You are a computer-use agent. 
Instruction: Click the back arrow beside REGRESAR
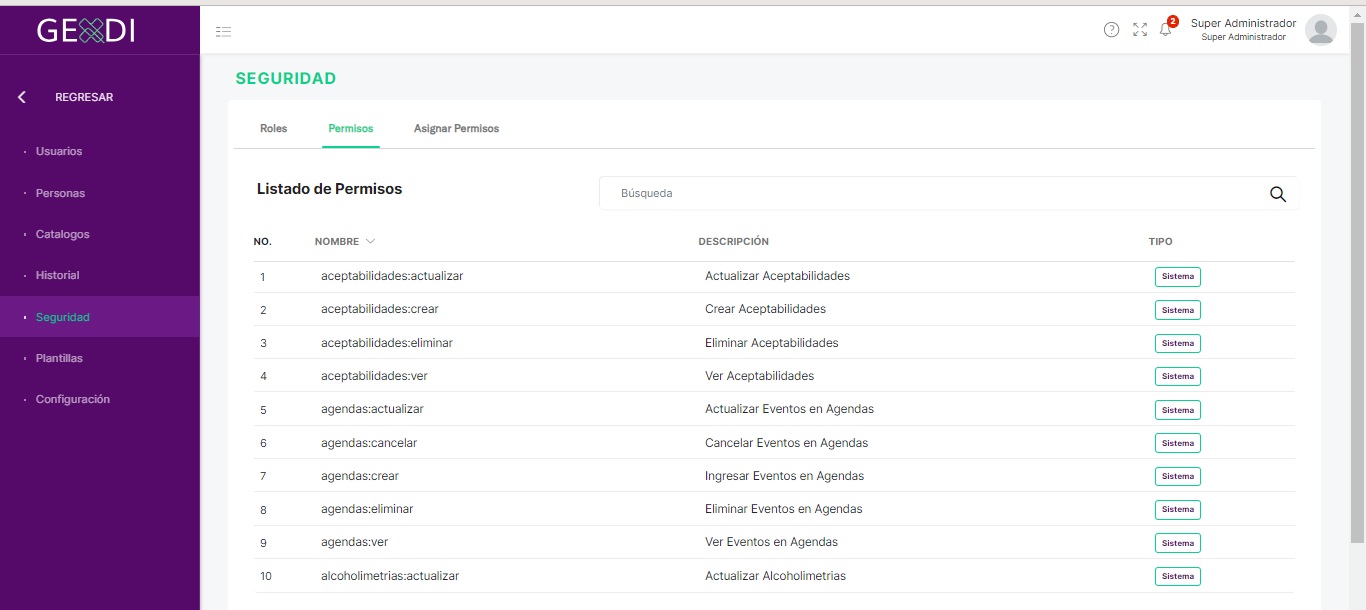[x=22, y=97]
